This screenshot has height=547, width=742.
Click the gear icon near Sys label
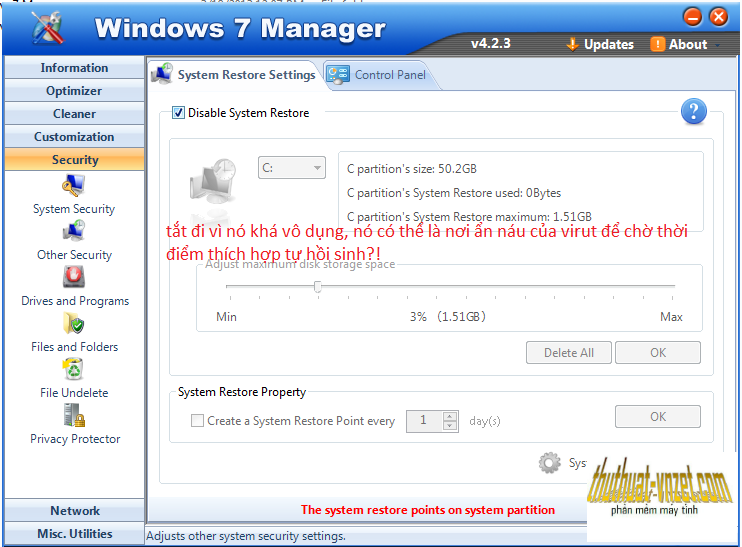pyautogui.click(x=549, y=463)
